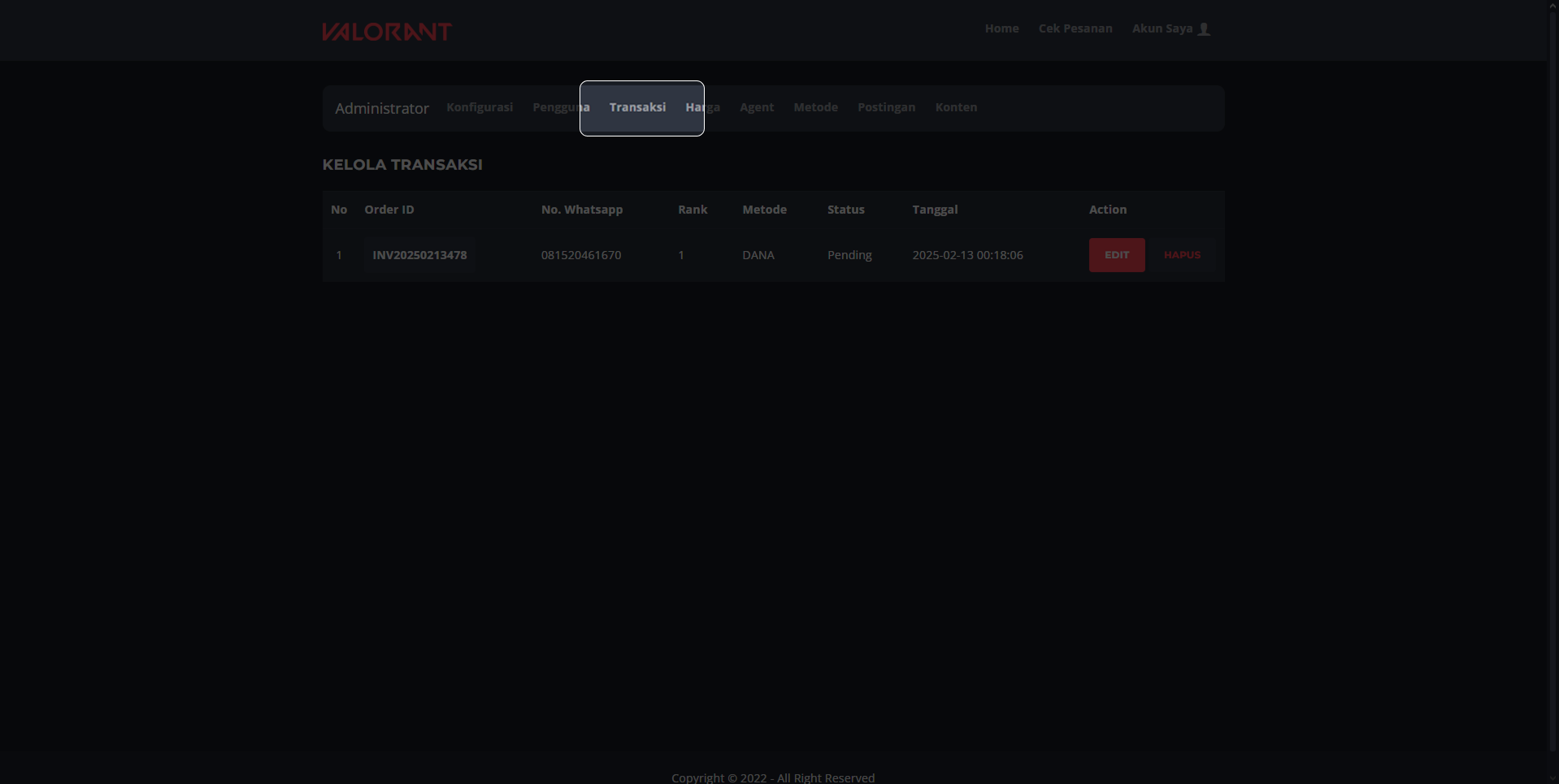Open the Home link
Screen dimensions: 1559x784
[x=1001, y=28]
